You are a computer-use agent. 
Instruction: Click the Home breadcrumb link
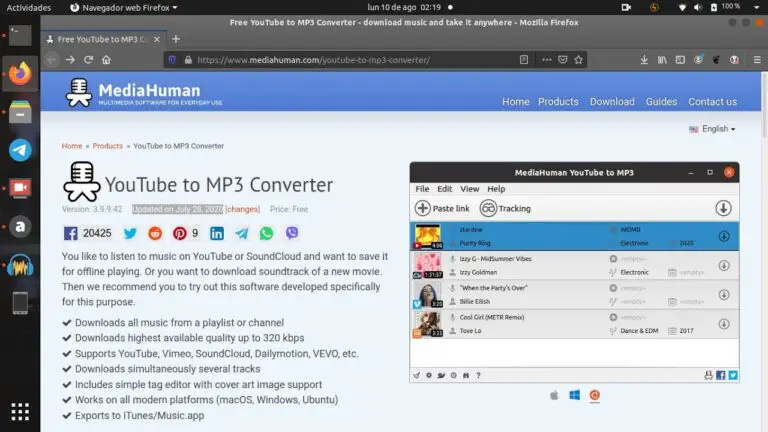(x=72, y=146)
